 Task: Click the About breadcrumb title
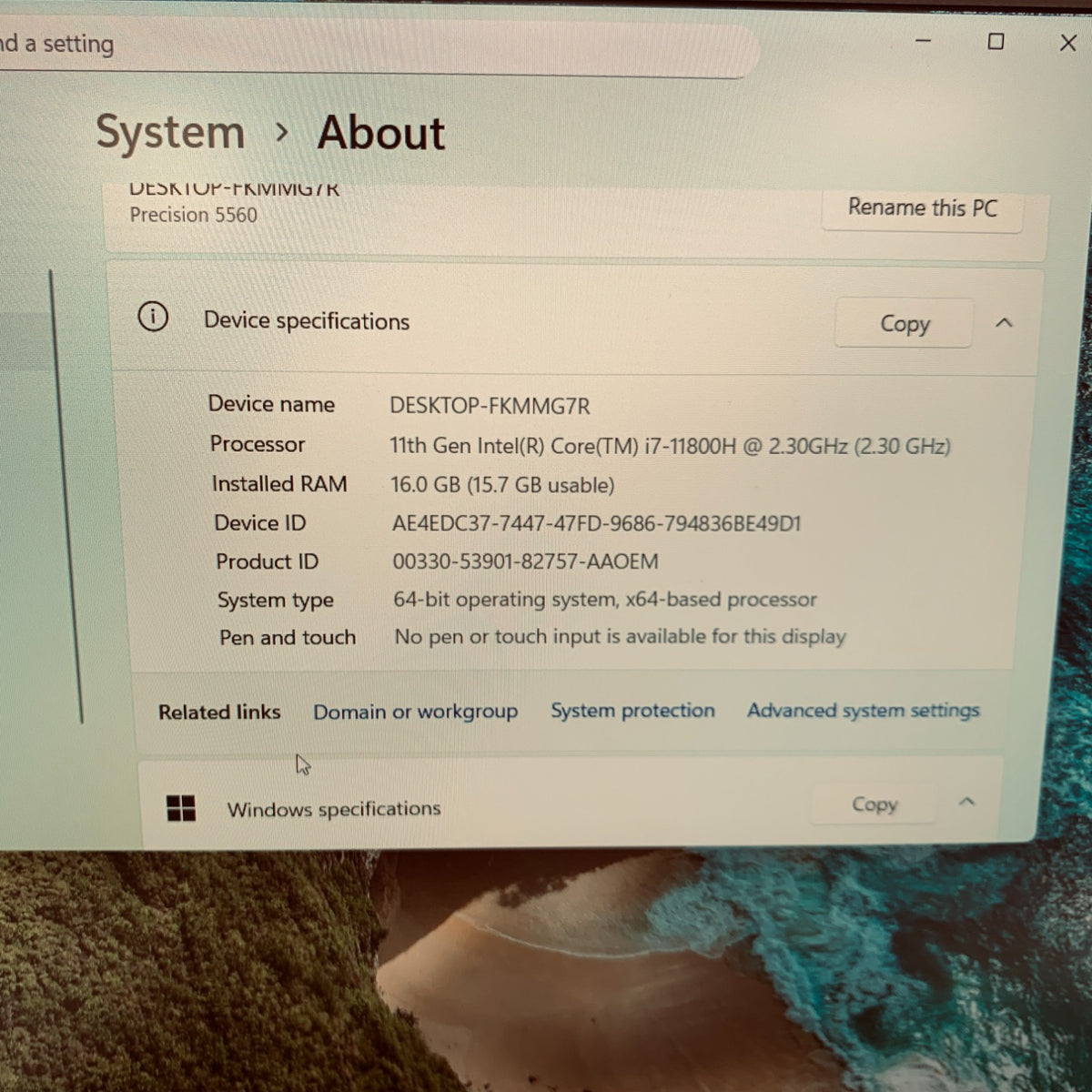tap(380, 133)
